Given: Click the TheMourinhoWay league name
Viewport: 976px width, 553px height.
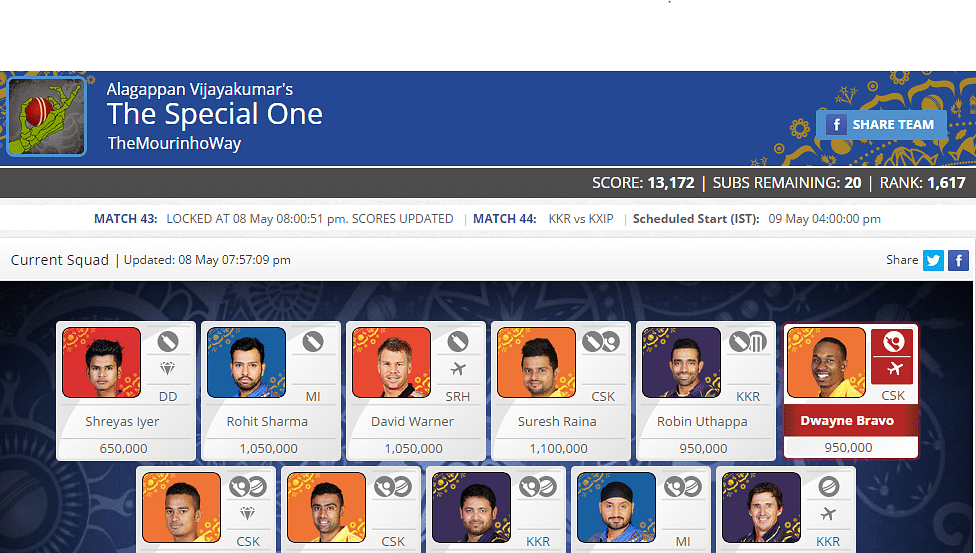Looking at the screenshot, I should click(x=174, y=143).
